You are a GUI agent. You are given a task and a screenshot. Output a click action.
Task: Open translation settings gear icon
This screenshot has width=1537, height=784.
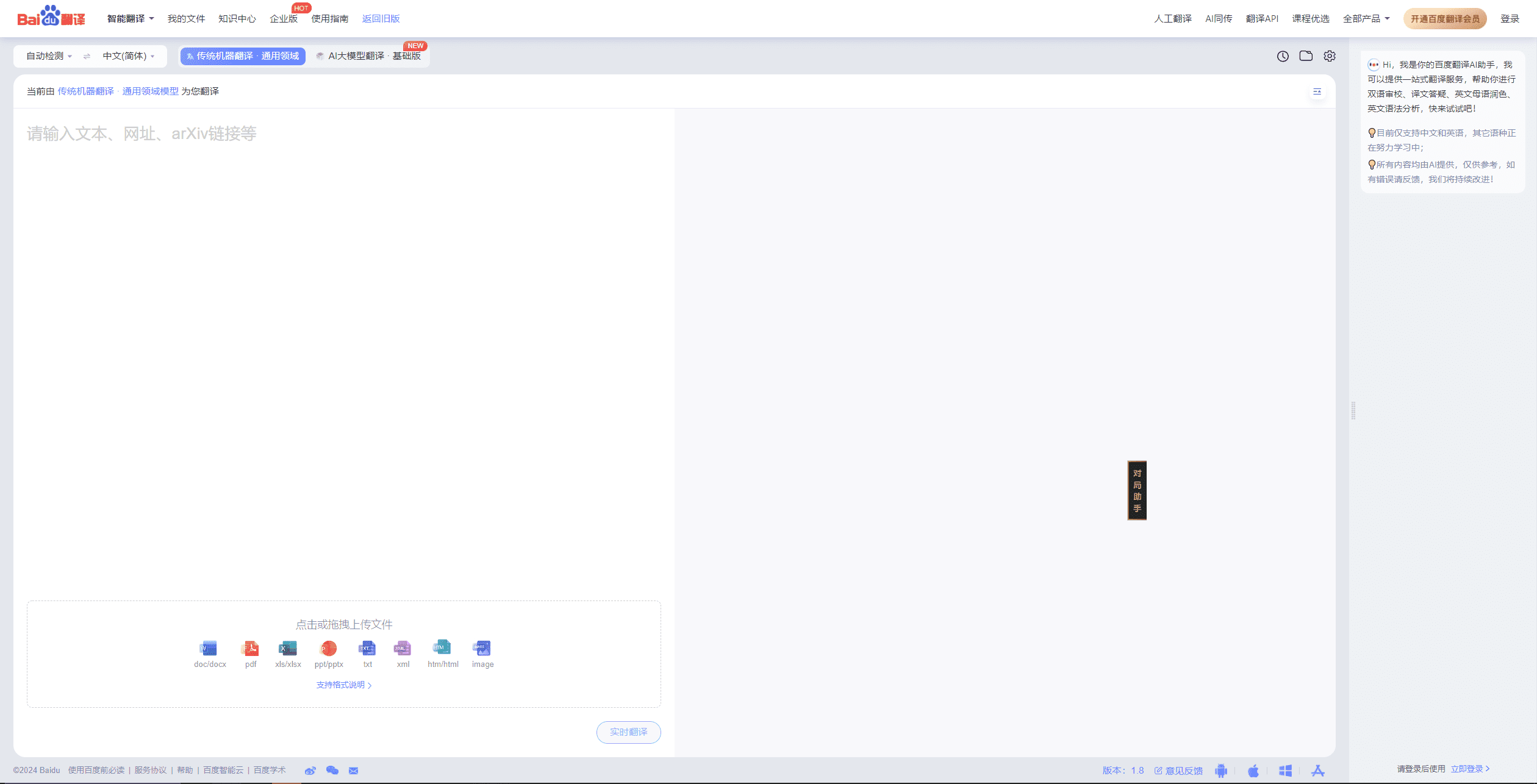point(1330,56)
